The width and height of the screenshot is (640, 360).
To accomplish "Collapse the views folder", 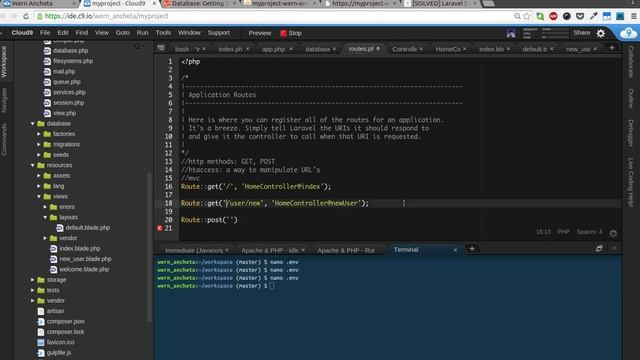I will [x=39, y=196].
